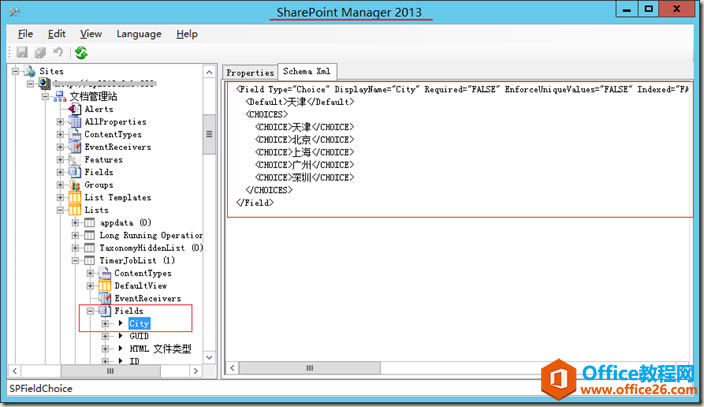The height and width of the screenshot is (407, 704).
Task: Click the TimerJobList EventReceivers icon
Action: tap(105, 298)
